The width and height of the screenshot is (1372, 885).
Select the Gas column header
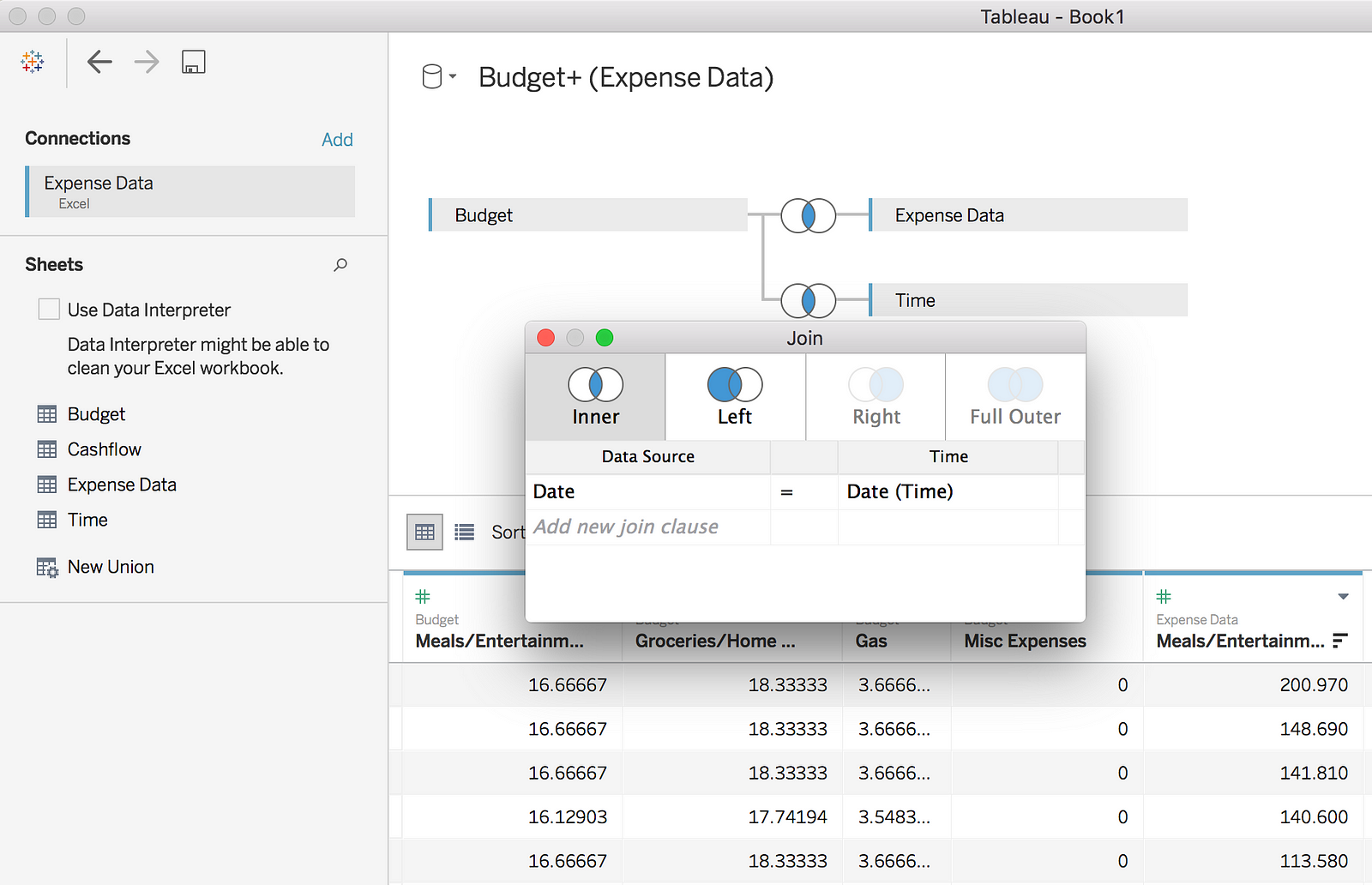tap(871, 641)
